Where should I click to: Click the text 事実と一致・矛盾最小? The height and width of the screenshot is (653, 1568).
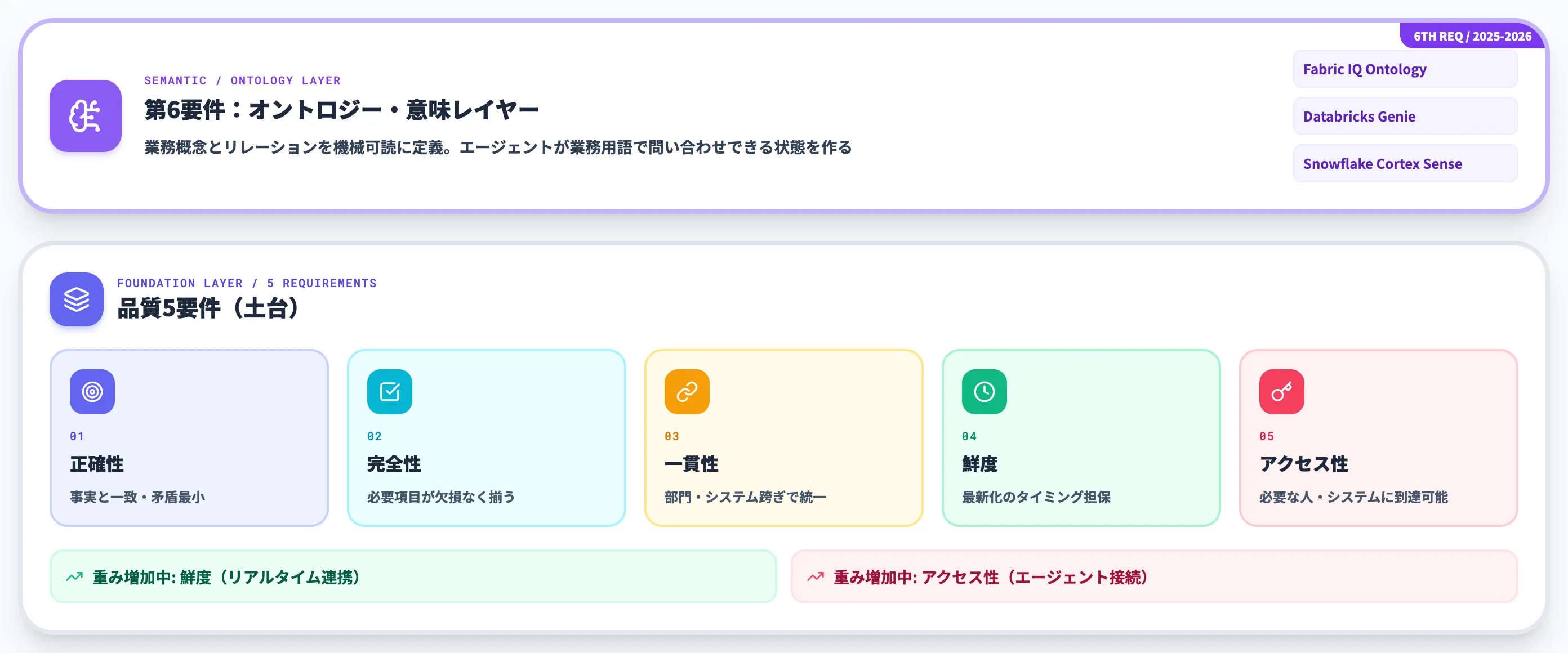click(x=137, y=497)
